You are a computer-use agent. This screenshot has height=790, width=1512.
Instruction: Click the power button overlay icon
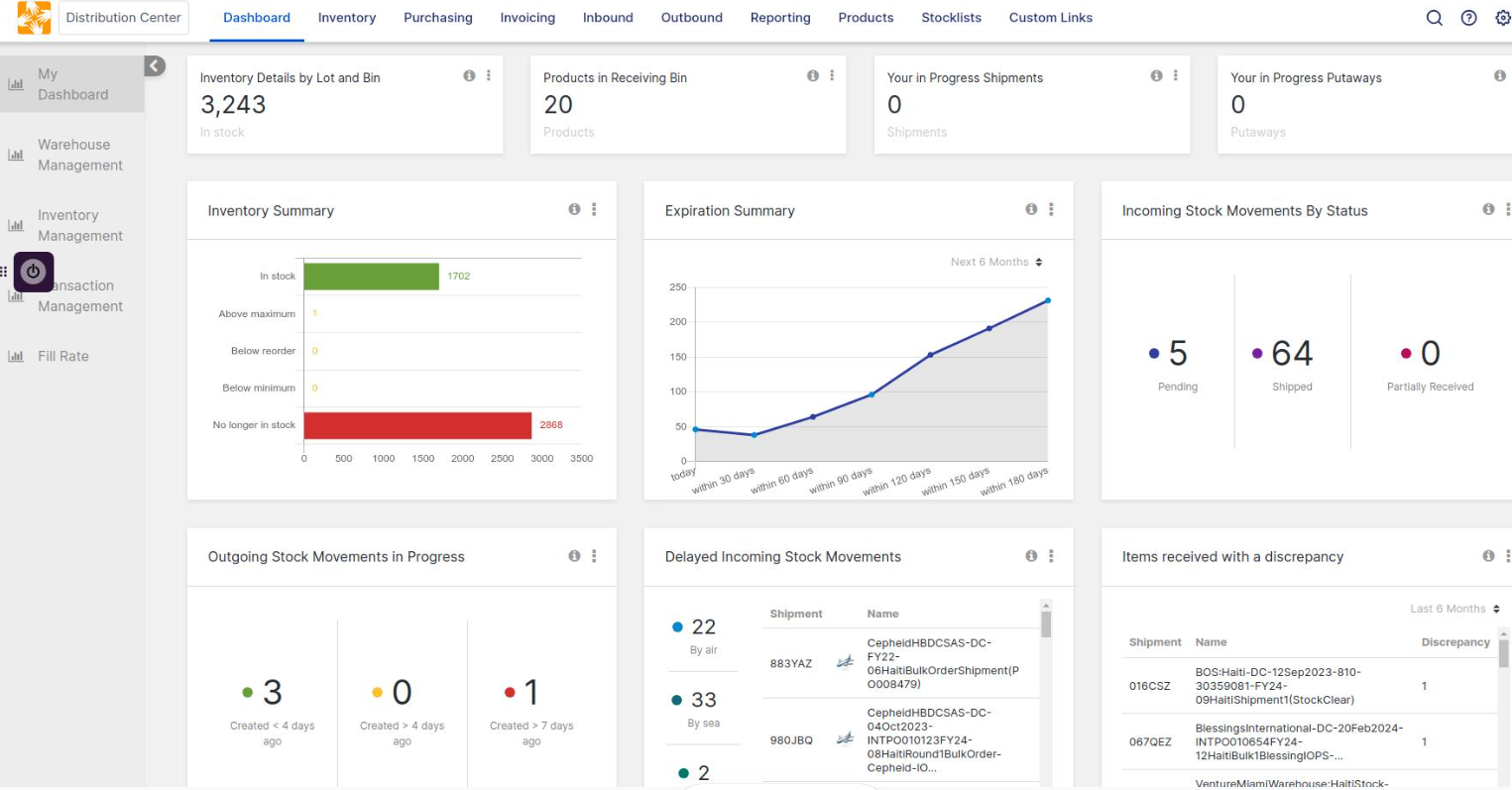coord(34,272)
